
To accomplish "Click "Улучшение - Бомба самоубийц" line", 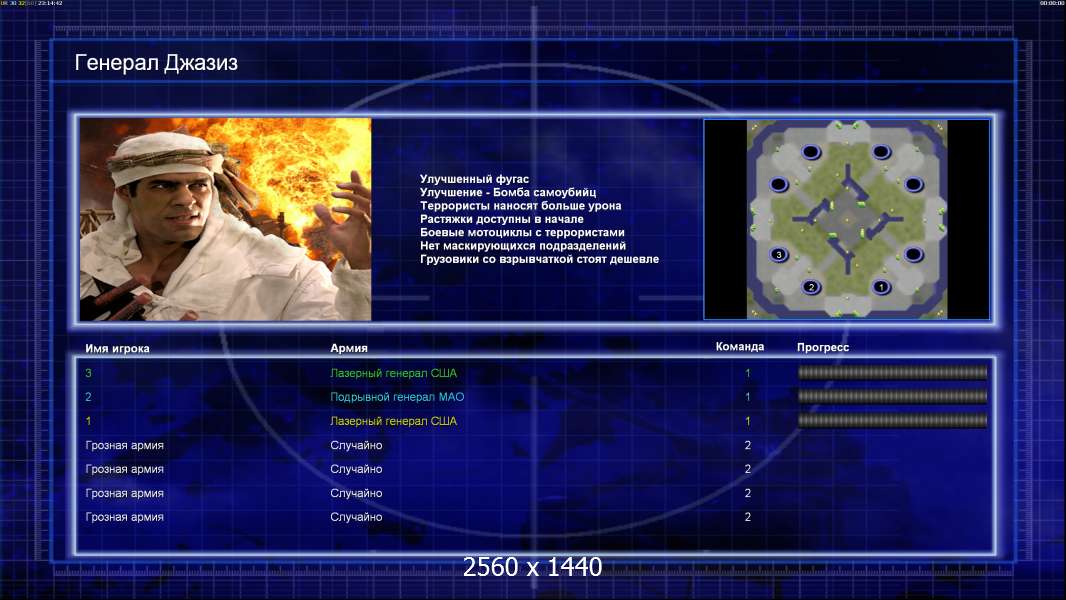I will pos(508,192).
